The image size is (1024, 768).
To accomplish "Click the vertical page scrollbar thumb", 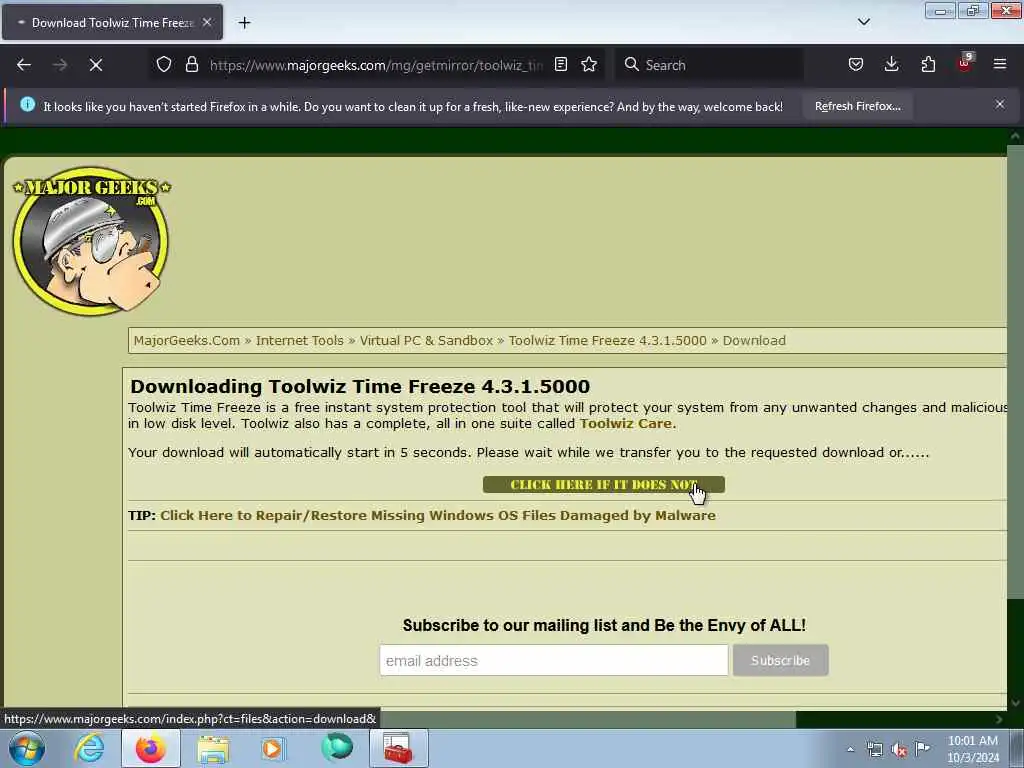I will (1015, 371).
